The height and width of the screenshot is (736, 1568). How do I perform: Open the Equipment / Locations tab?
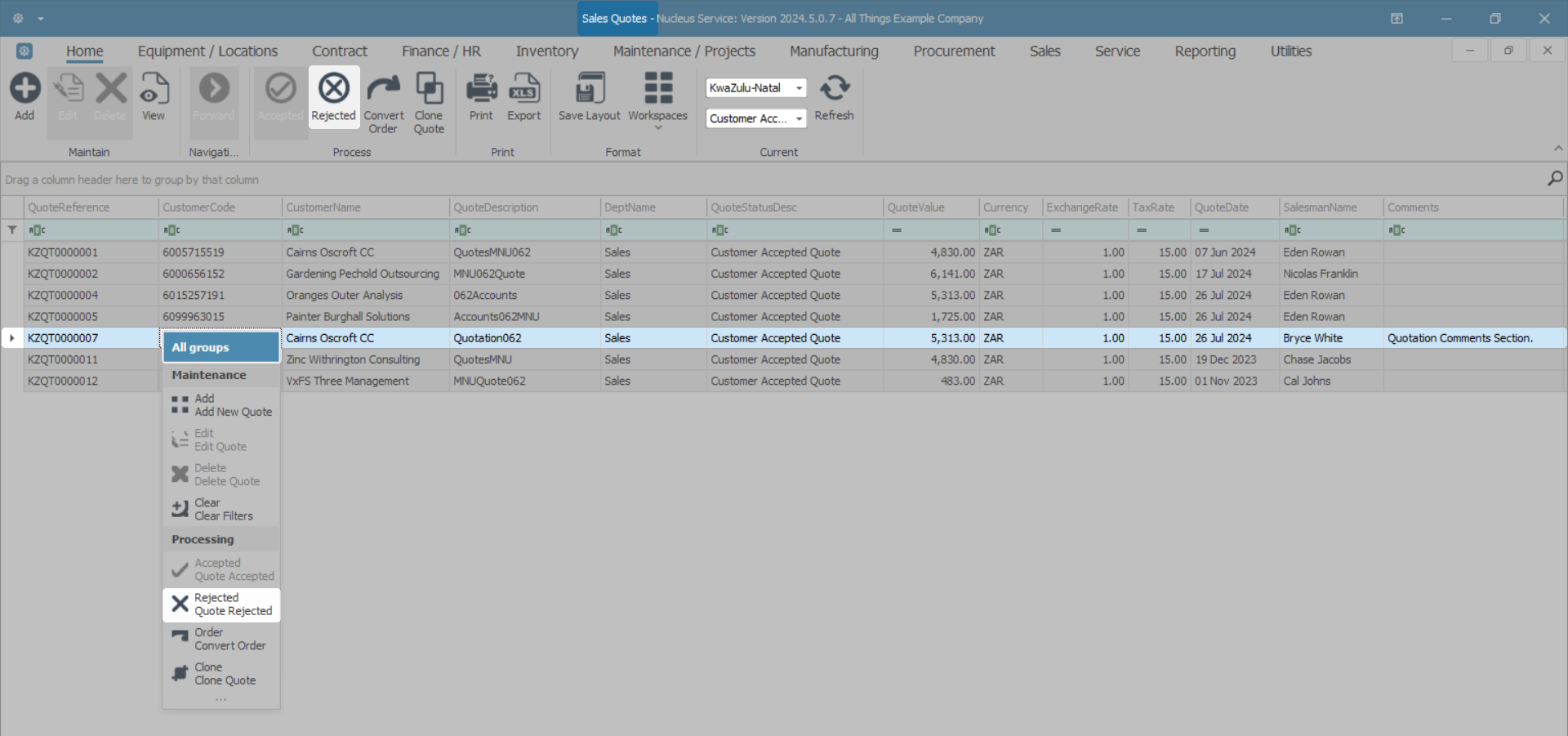(x=207, y=51)
